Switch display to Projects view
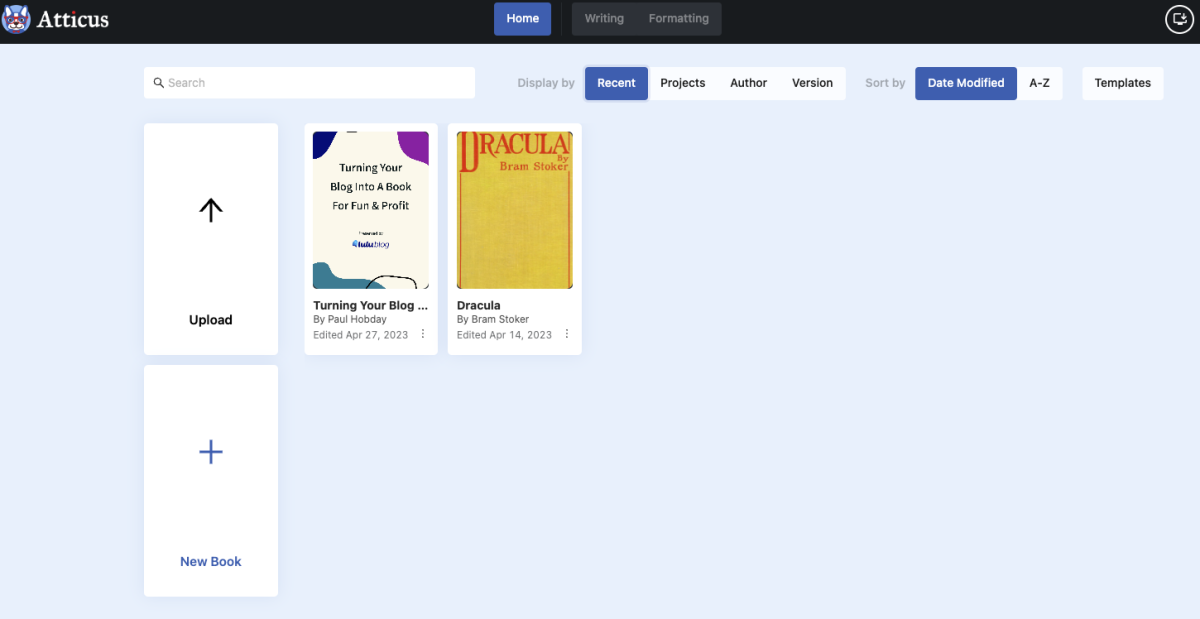1200x619 pixels. pyautogui.click(x=683, y=83)
